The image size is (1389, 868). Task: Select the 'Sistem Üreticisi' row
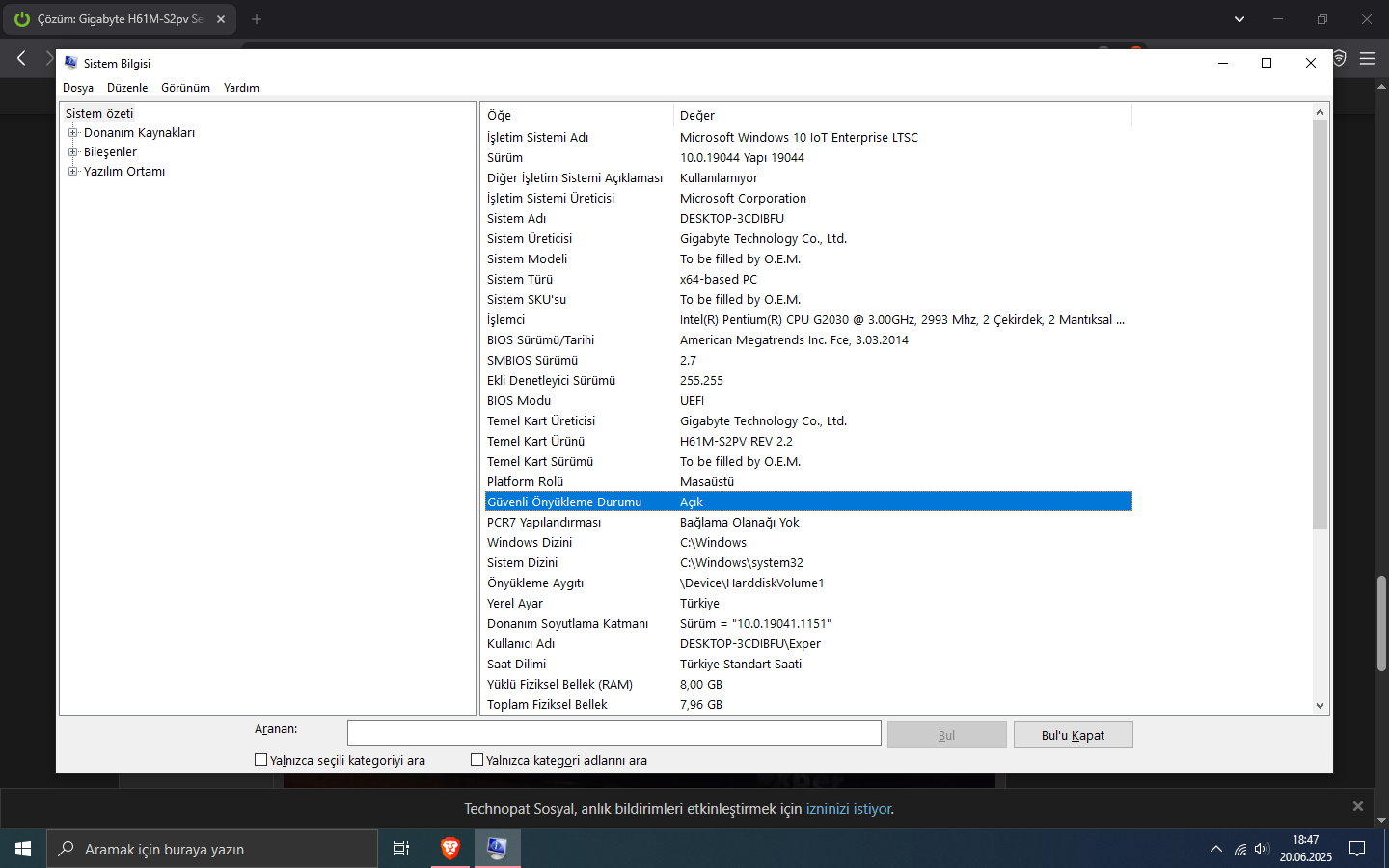[x=808, y=238]
